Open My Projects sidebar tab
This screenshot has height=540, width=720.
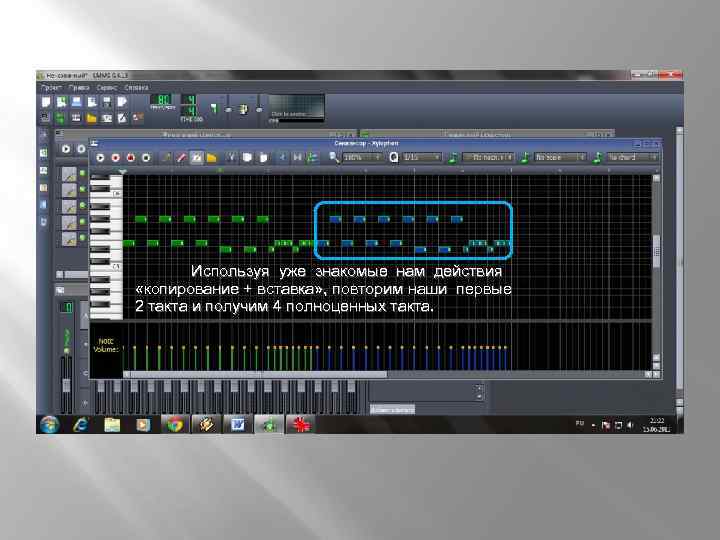click(44, 153)
